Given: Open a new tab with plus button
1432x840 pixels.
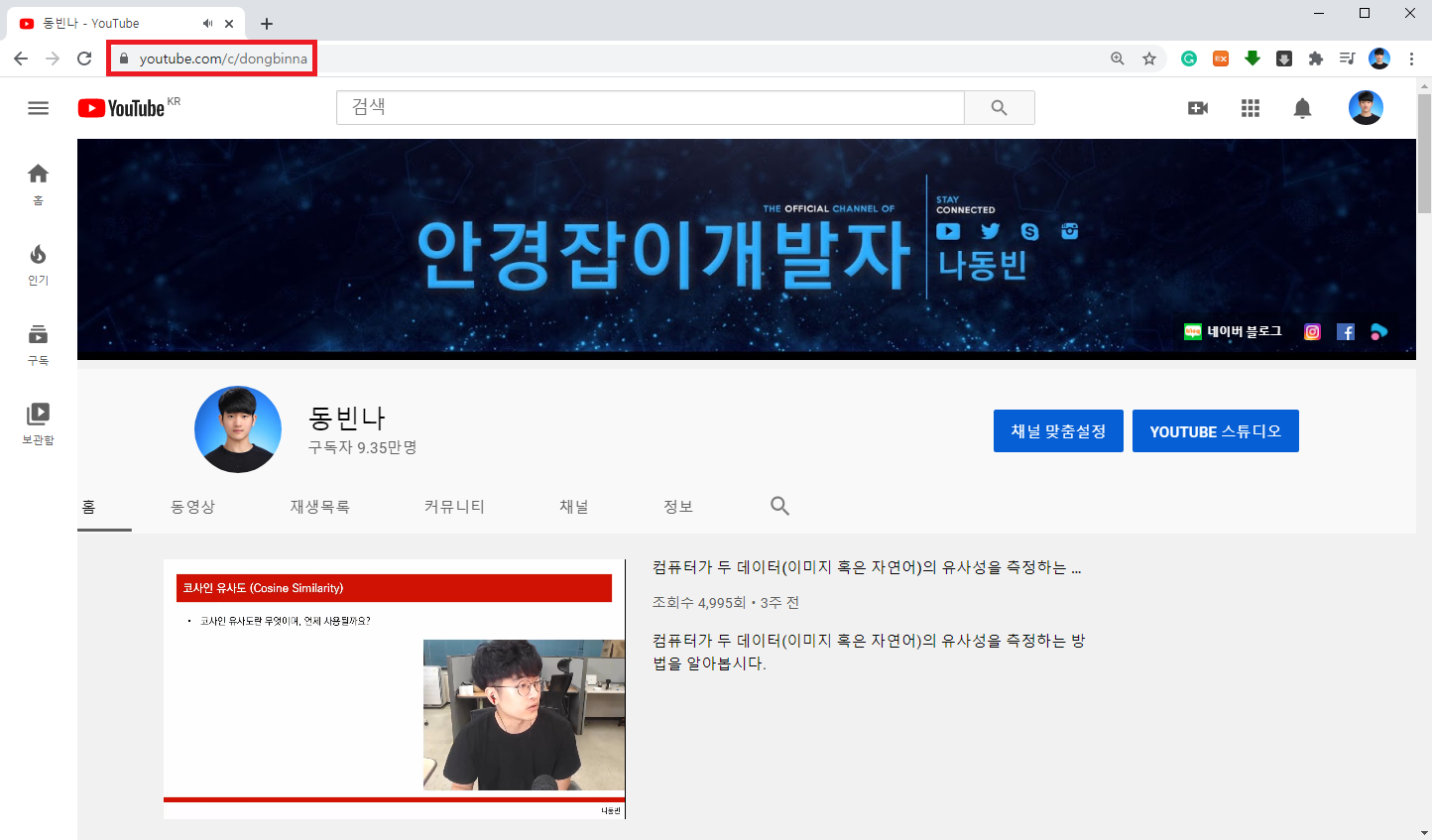Looking at the screenshot, I should 267,23.
